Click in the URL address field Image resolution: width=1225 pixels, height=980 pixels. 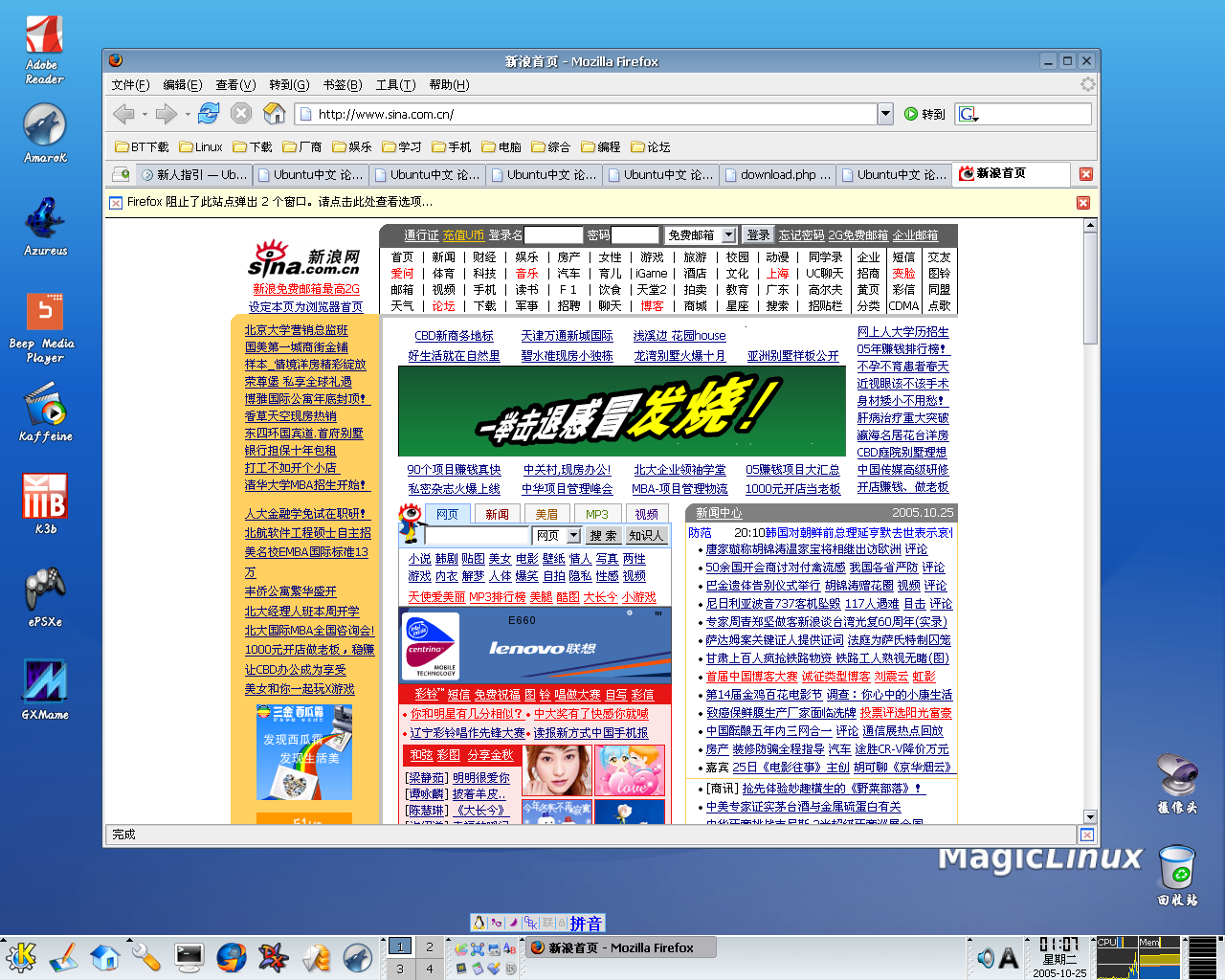point(586,114)
